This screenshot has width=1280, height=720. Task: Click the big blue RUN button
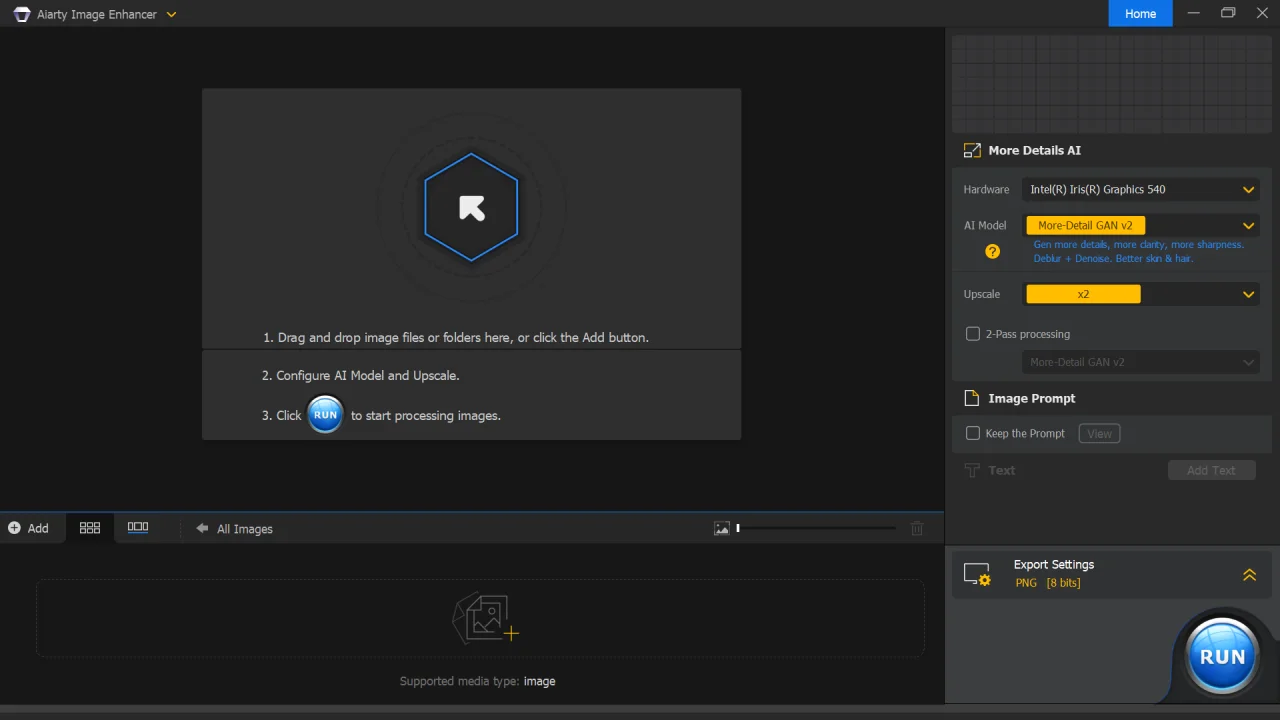pos(1222,657)
